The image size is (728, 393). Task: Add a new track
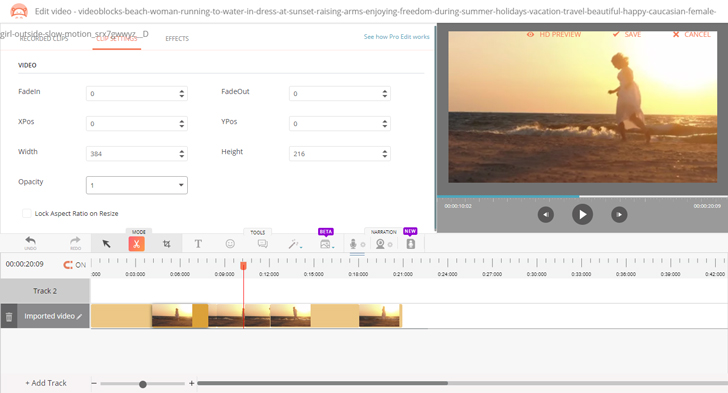(46, 383)
